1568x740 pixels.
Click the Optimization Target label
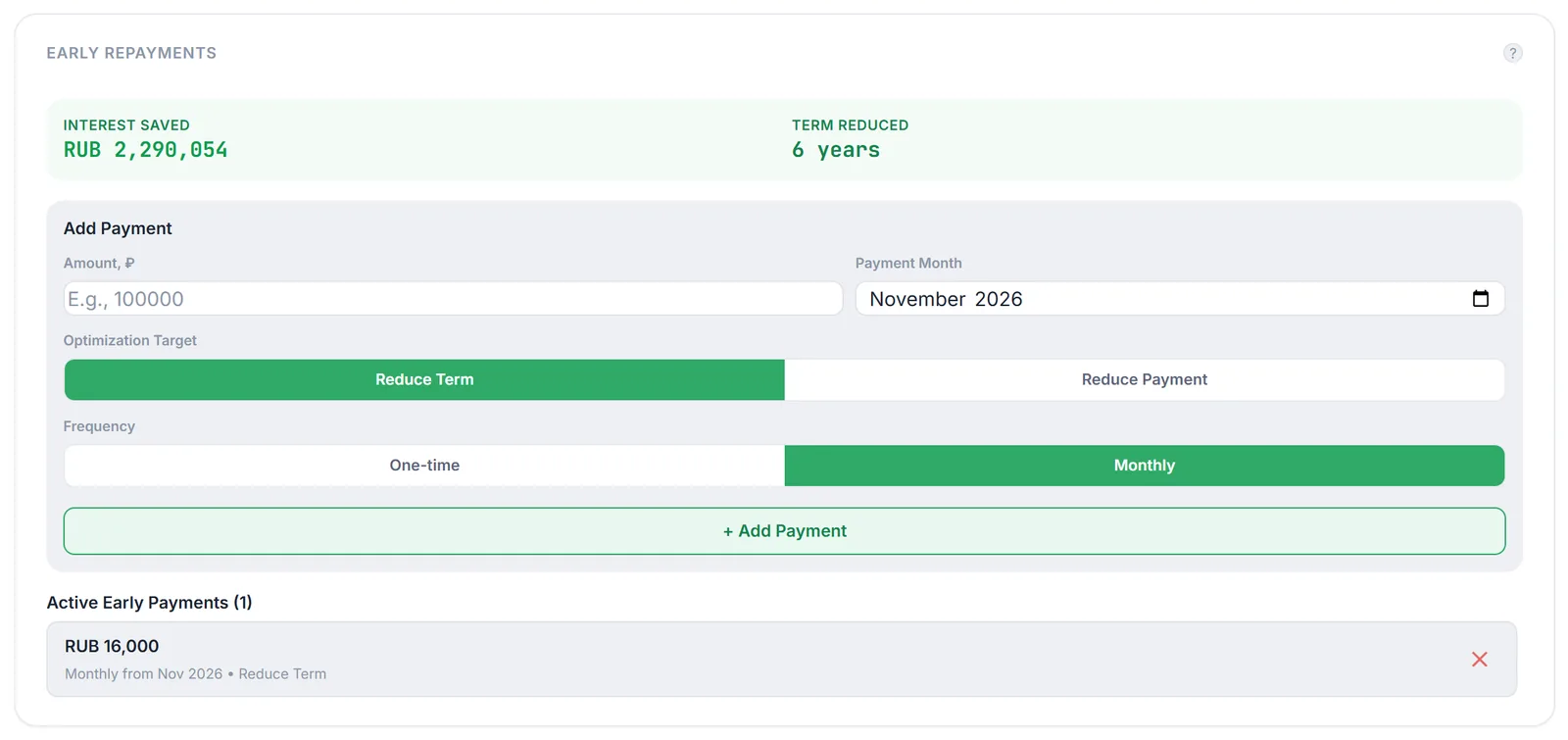click(x=130, y=340)
